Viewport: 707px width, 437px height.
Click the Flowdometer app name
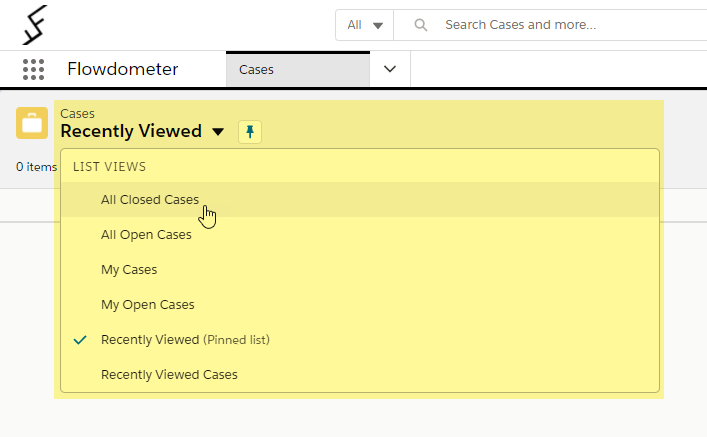click(x=123, y=69)
